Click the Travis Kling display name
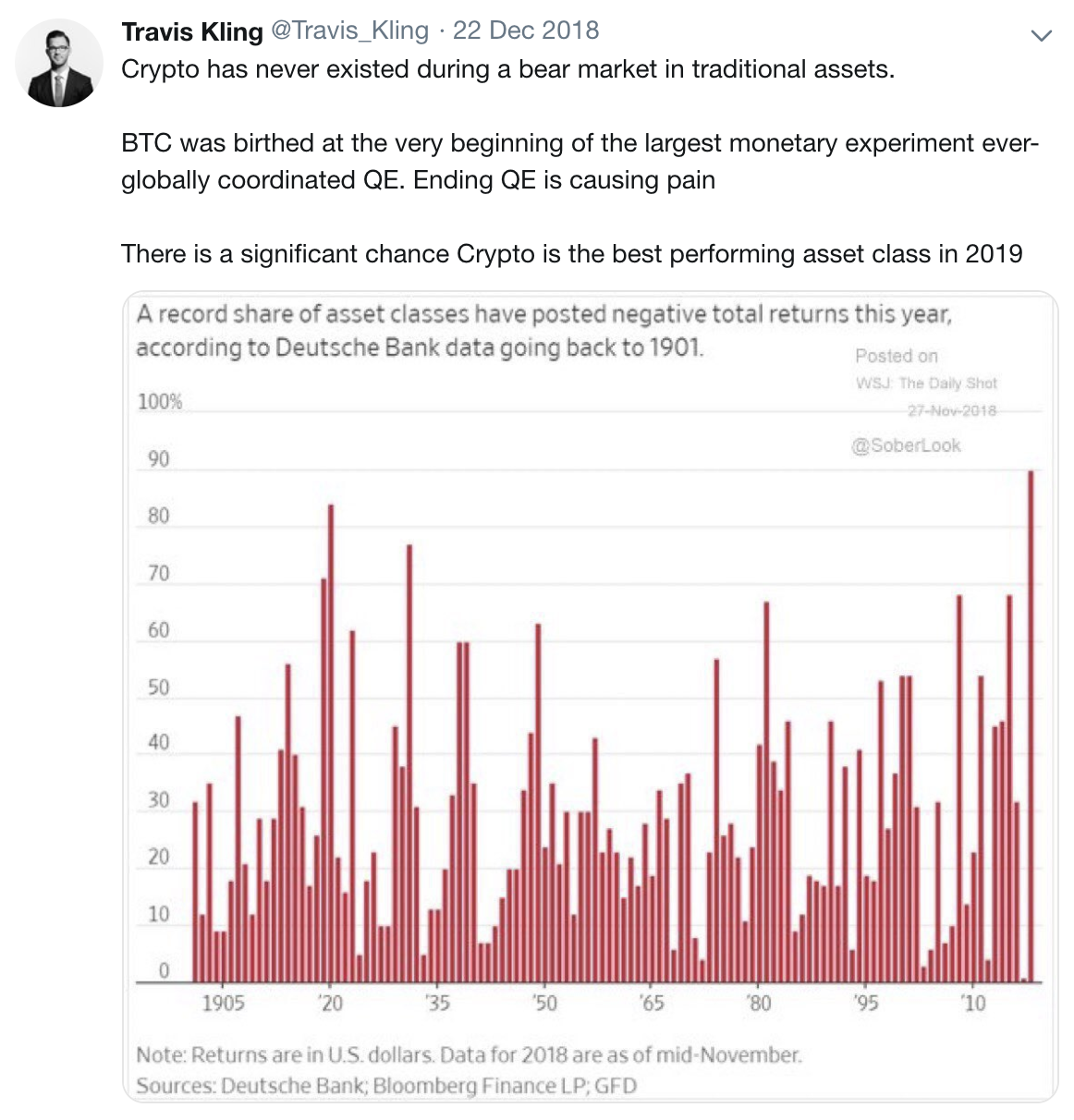 192,31
